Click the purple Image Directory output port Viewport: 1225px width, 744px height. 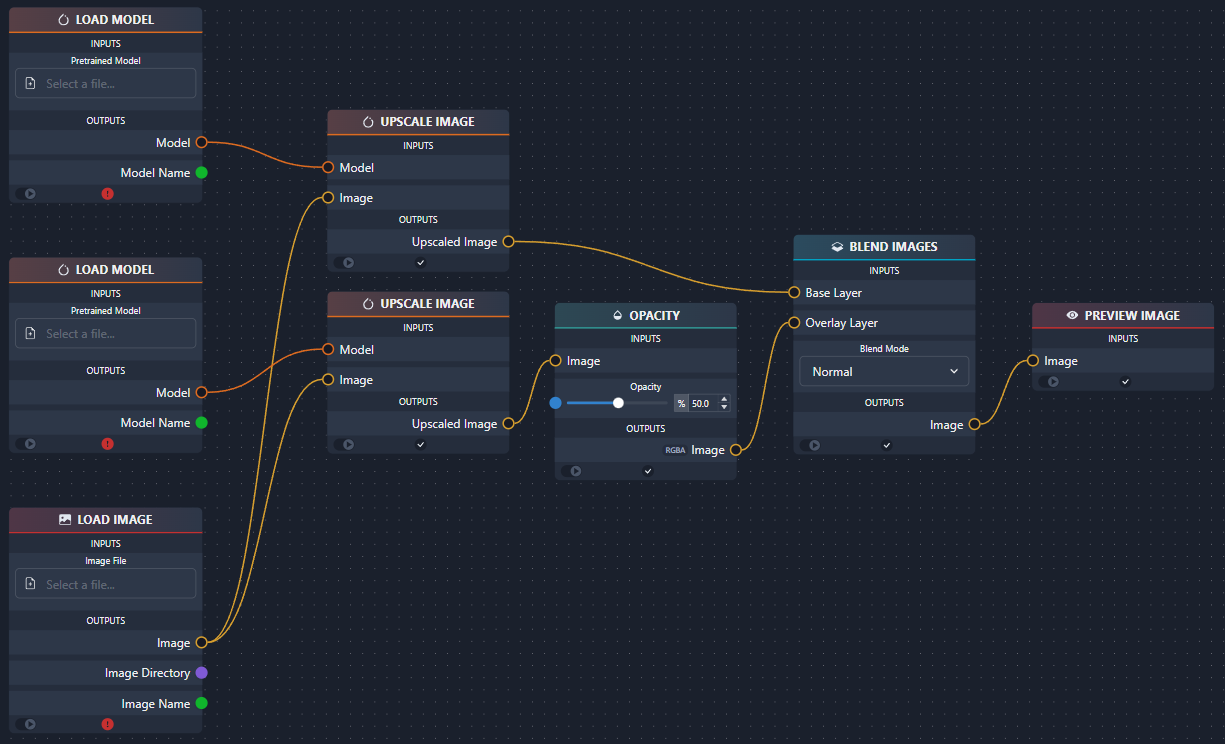pyautogui.click(x=201, y=673)
